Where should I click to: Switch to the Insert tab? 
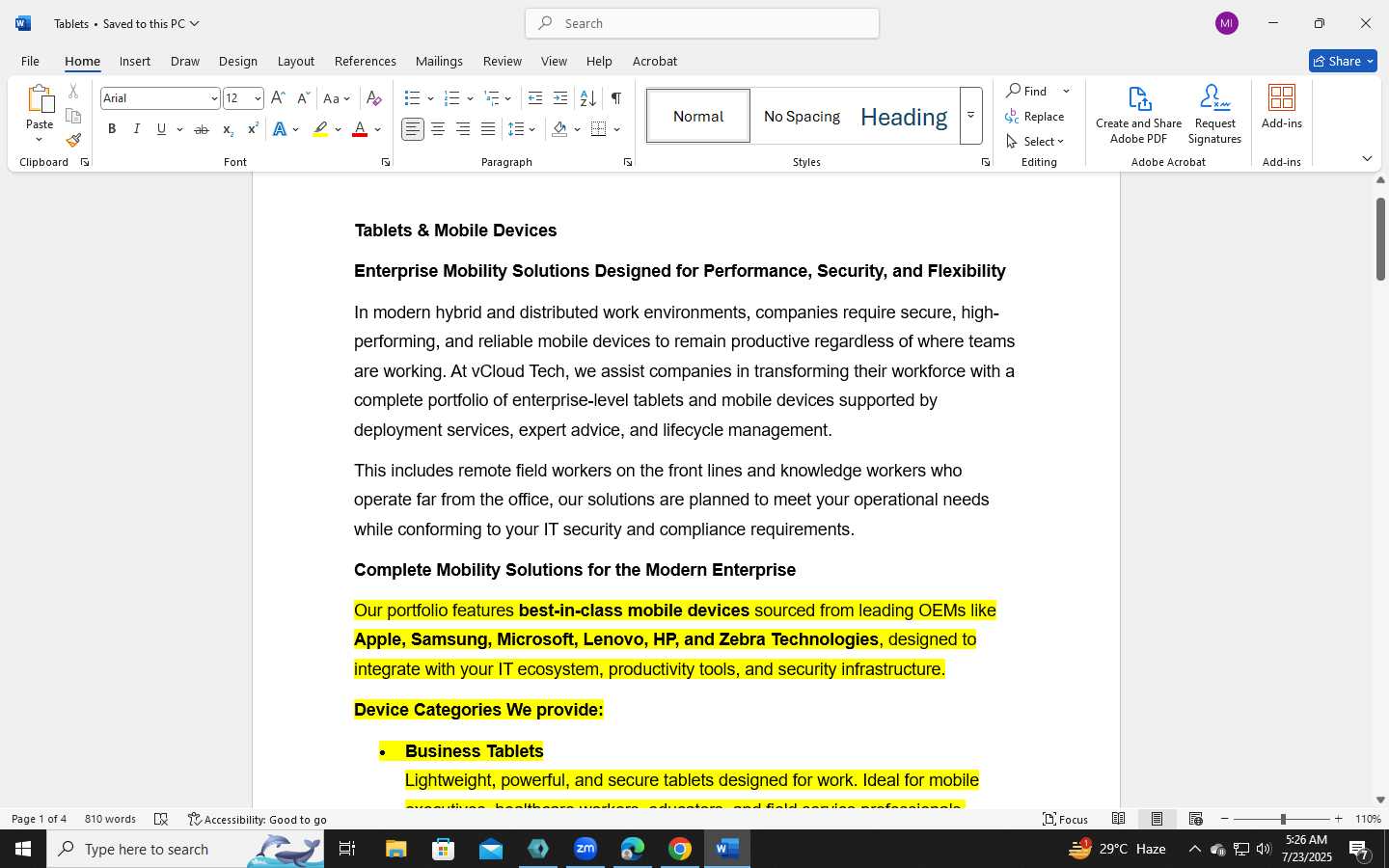[x=135, y=61]
